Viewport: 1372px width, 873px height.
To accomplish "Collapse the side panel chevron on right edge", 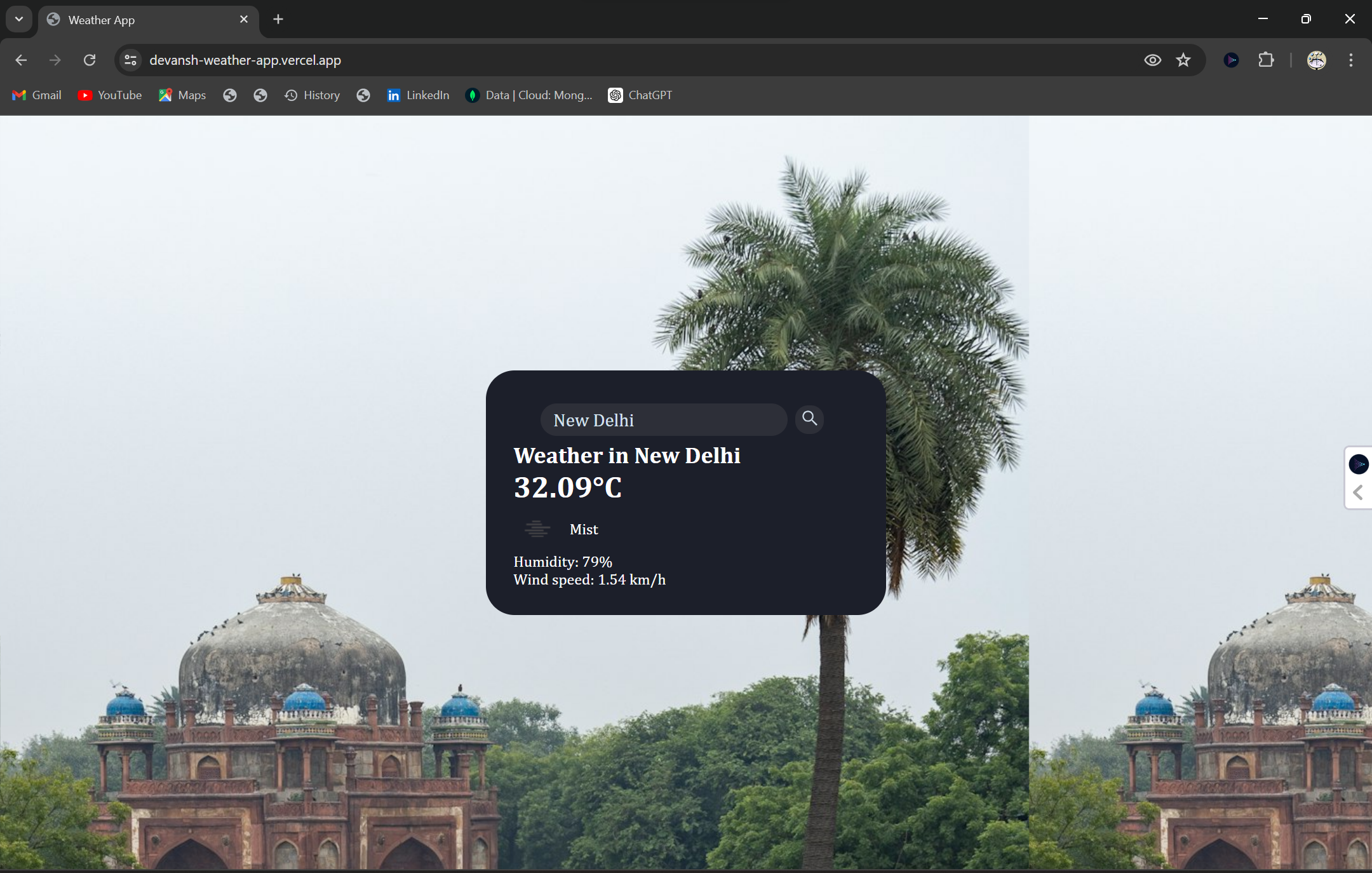I will click(1358, 492).
